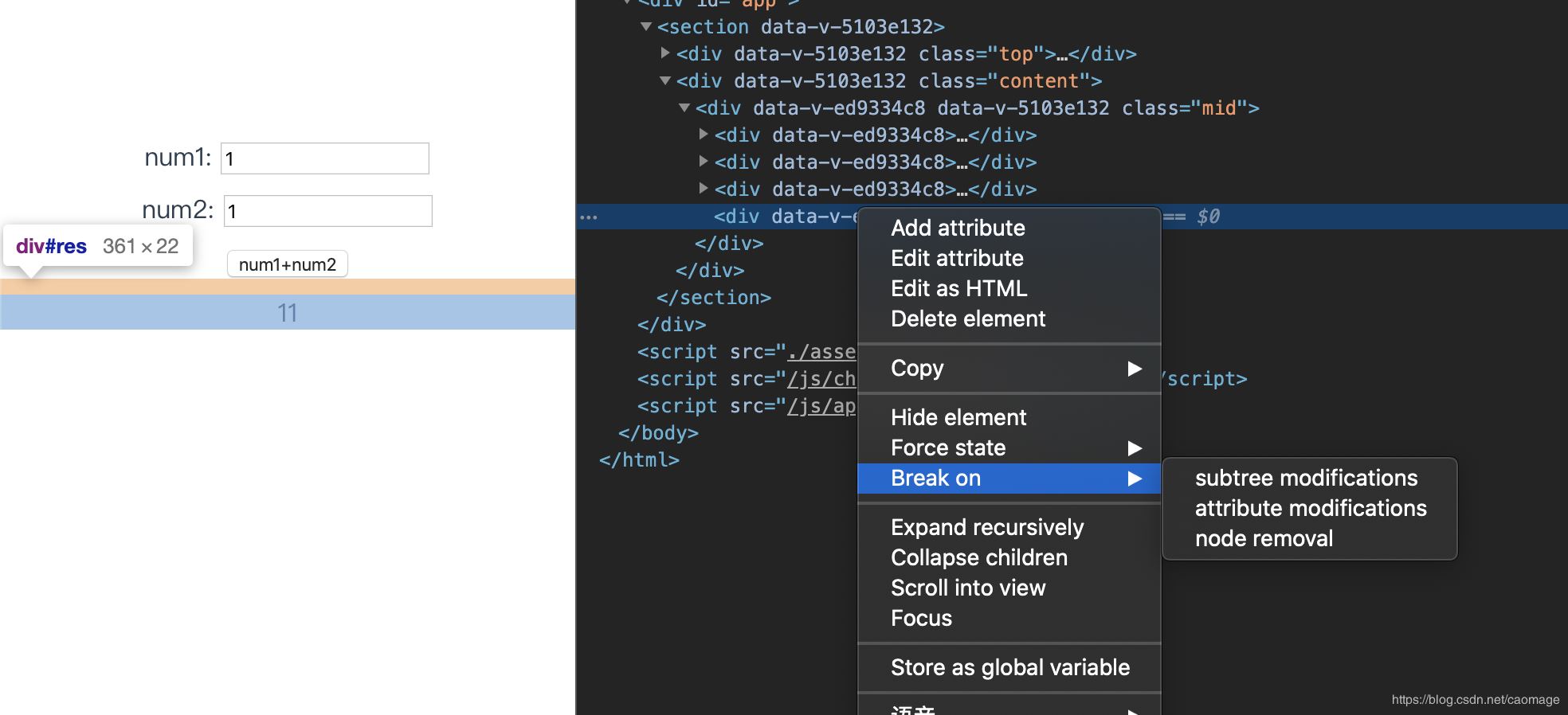This screenshot has width=1568, height=715.
Task: Select node removal breakpoint option
Action: pyautogui.click(x=1264, y=538)
